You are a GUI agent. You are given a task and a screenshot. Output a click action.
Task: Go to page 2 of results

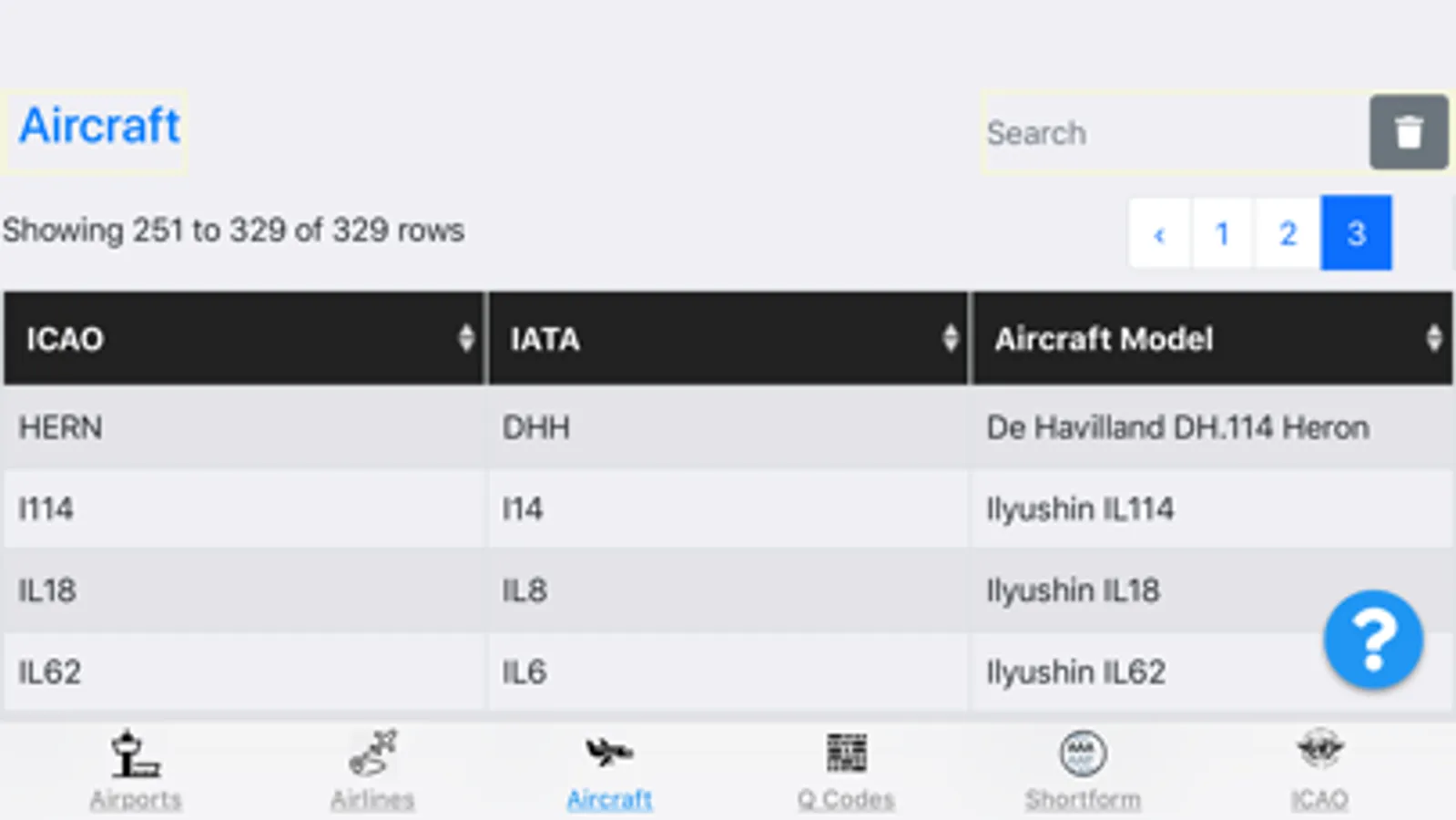pyautogui.click(x=1288, y=233)
